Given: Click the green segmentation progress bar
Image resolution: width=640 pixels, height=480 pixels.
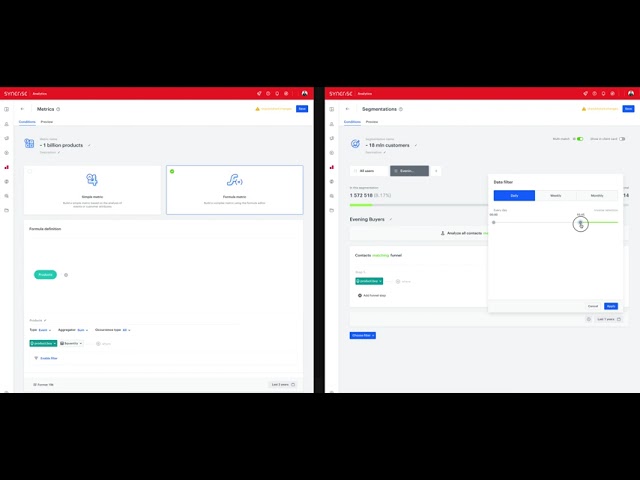Looking at the screenshot, I should tap(361, 205).
